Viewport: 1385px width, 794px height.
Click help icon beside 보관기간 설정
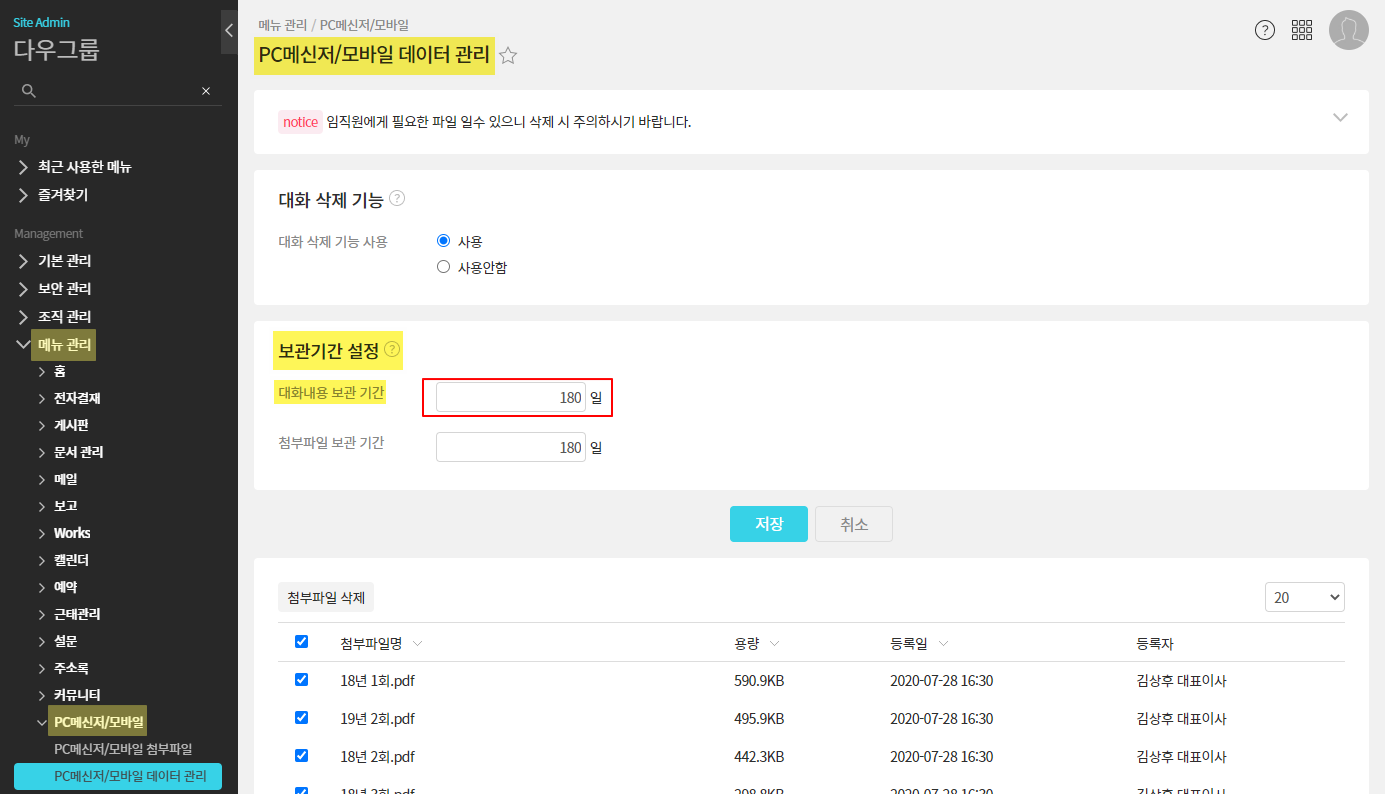392,349
